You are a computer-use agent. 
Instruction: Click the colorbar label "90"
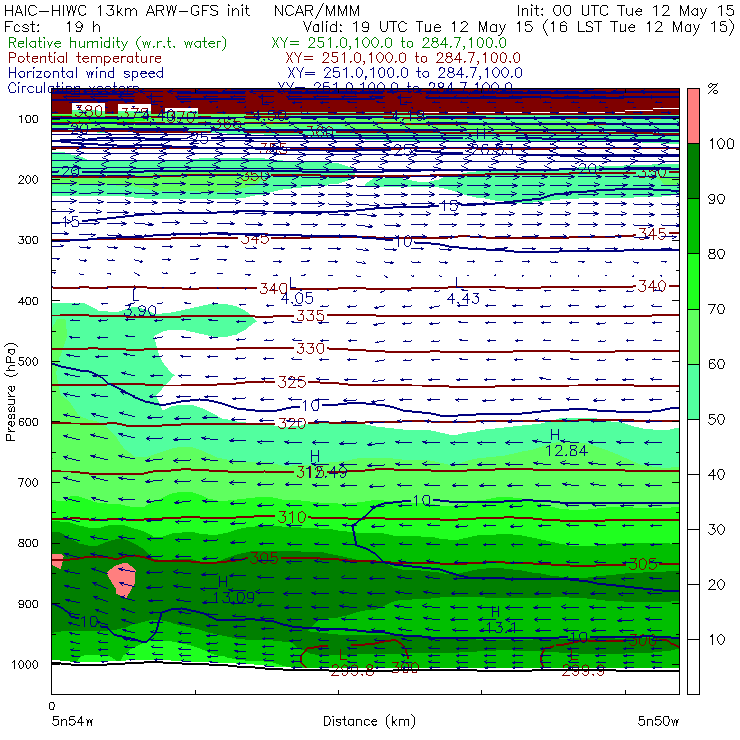[717, 199]
